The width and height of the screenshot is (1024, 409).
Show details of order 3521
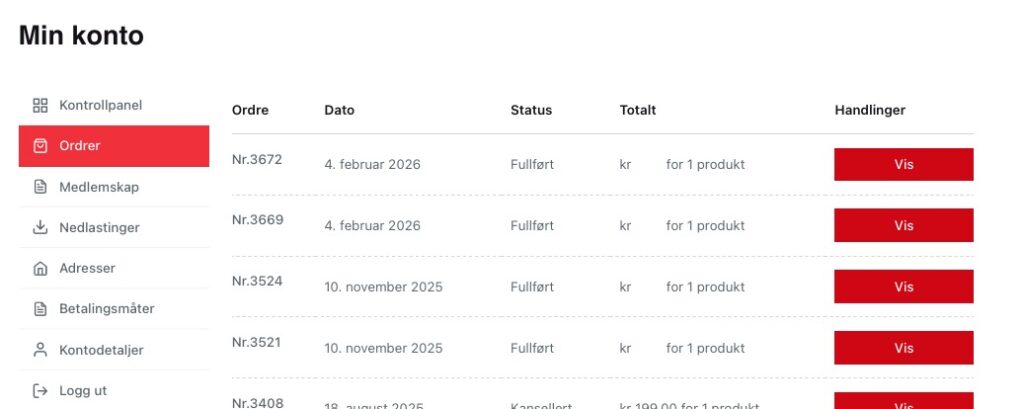(903, 348)
